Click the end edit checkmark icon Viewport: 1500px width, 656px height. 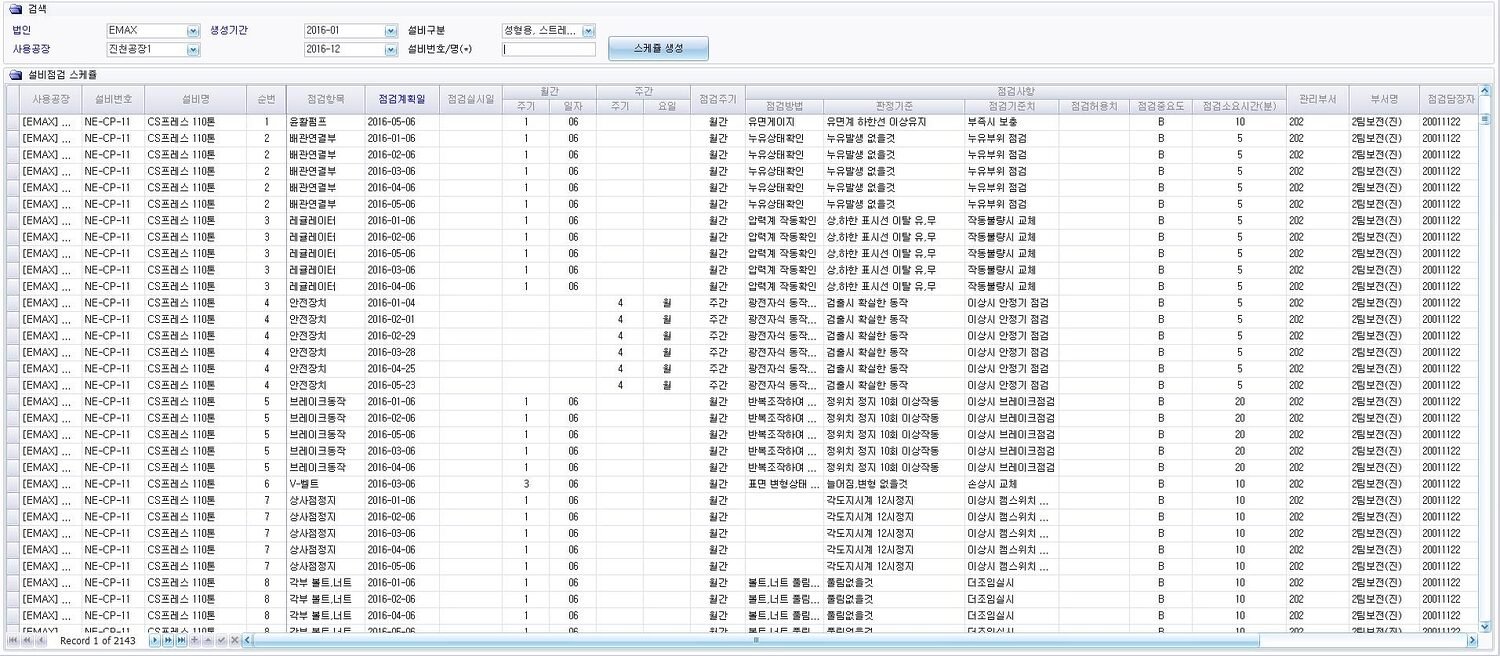[221, 640]
